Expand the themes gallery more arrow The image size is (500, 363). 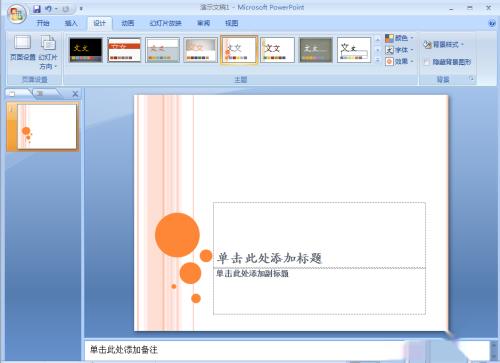(377, 60)
